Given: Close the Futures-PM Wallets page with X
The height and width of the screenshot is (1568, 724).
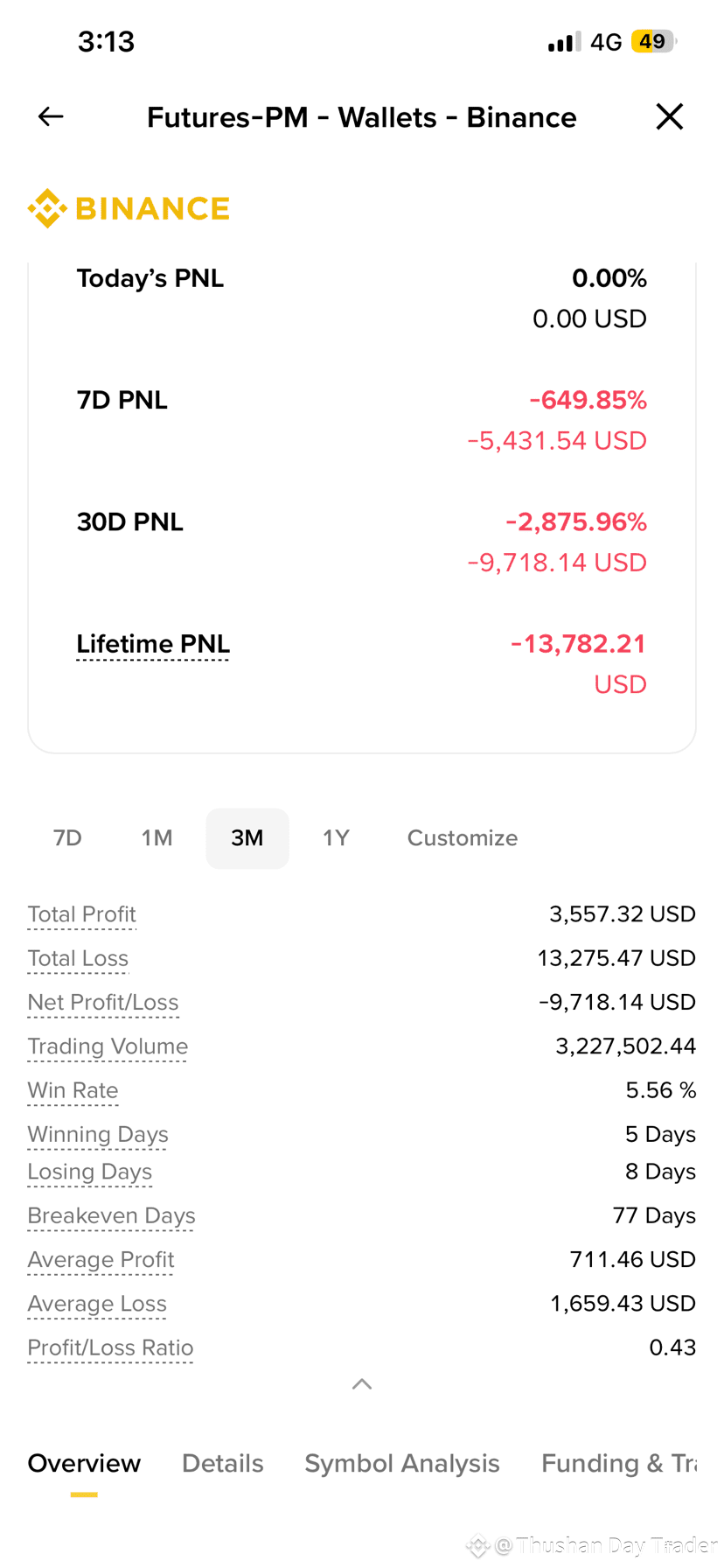Looking at the screenshot, I should (x=670, y=116).
